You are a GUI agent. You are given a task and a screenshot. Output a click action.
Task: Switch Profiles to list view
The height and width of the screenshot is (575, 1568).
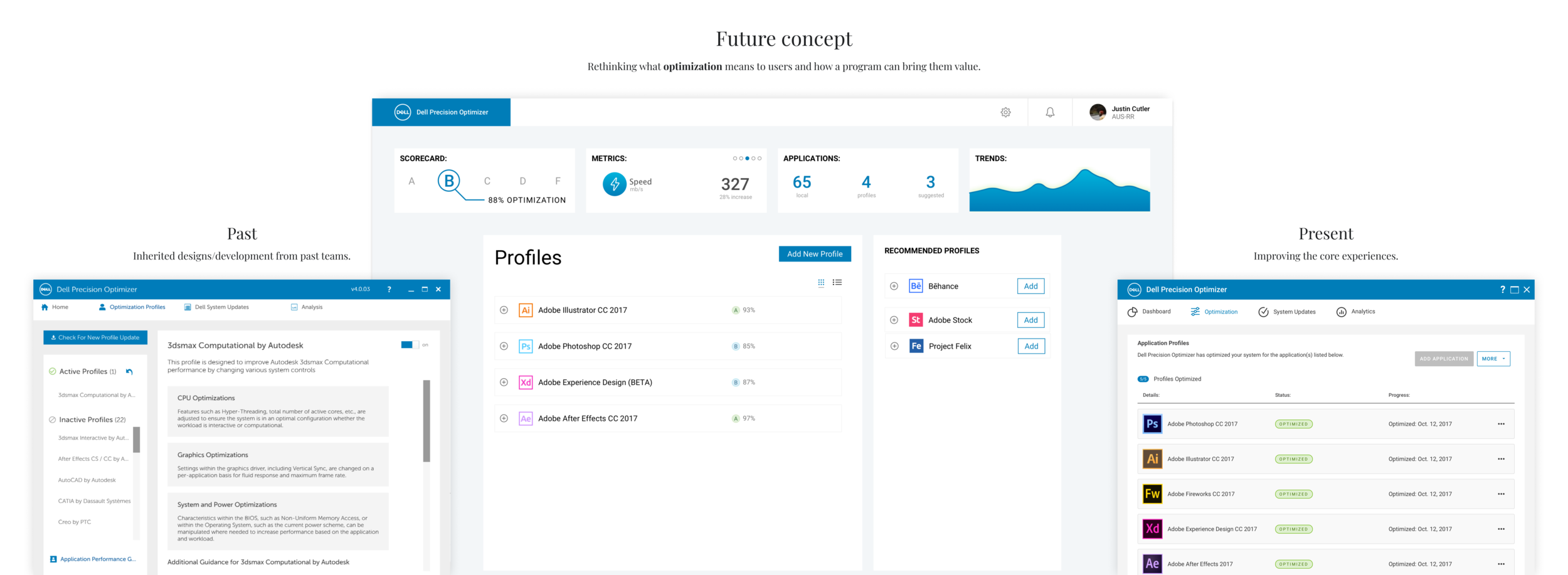837,283
